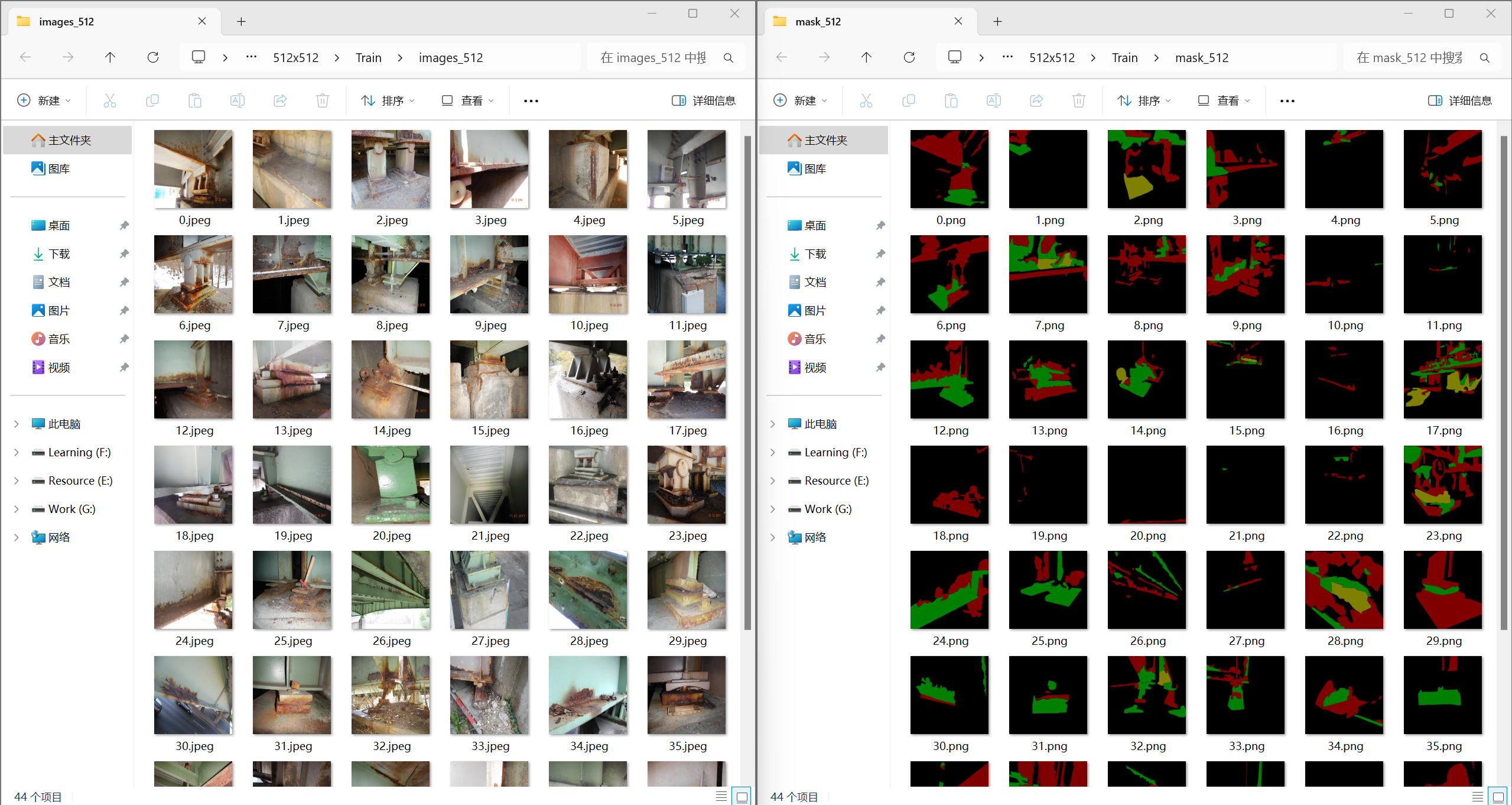The width and height of the screenshot is (1512, 805).
Task: Expand Learning (F:) drive in left window tree
Action: point(17,452)
